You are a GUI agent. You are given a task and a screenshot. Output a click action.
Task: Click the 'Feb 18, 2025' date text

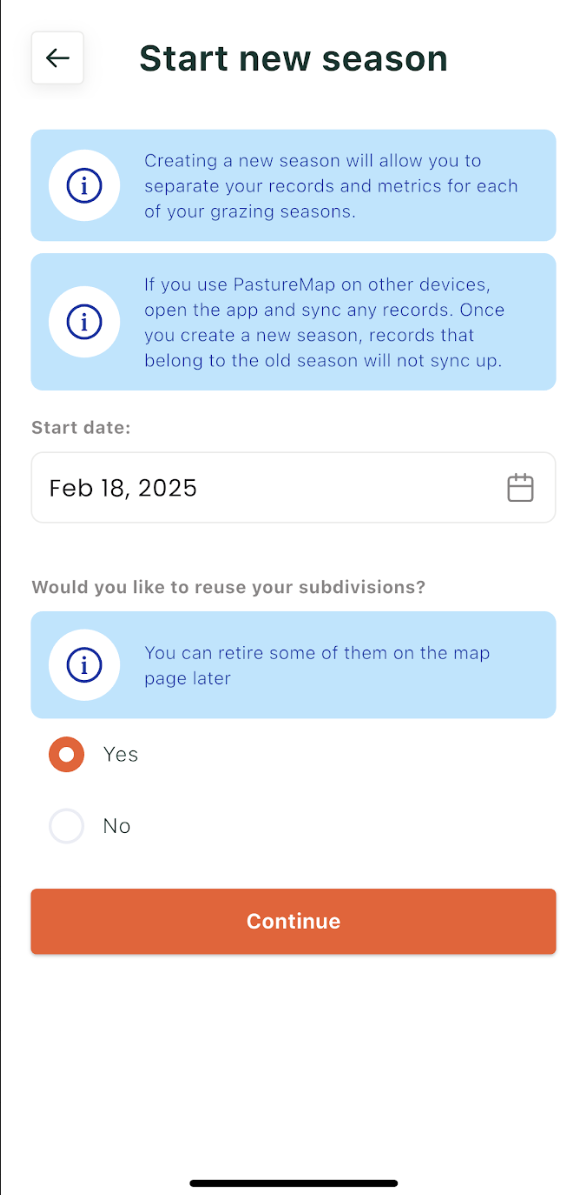[123, 488]
